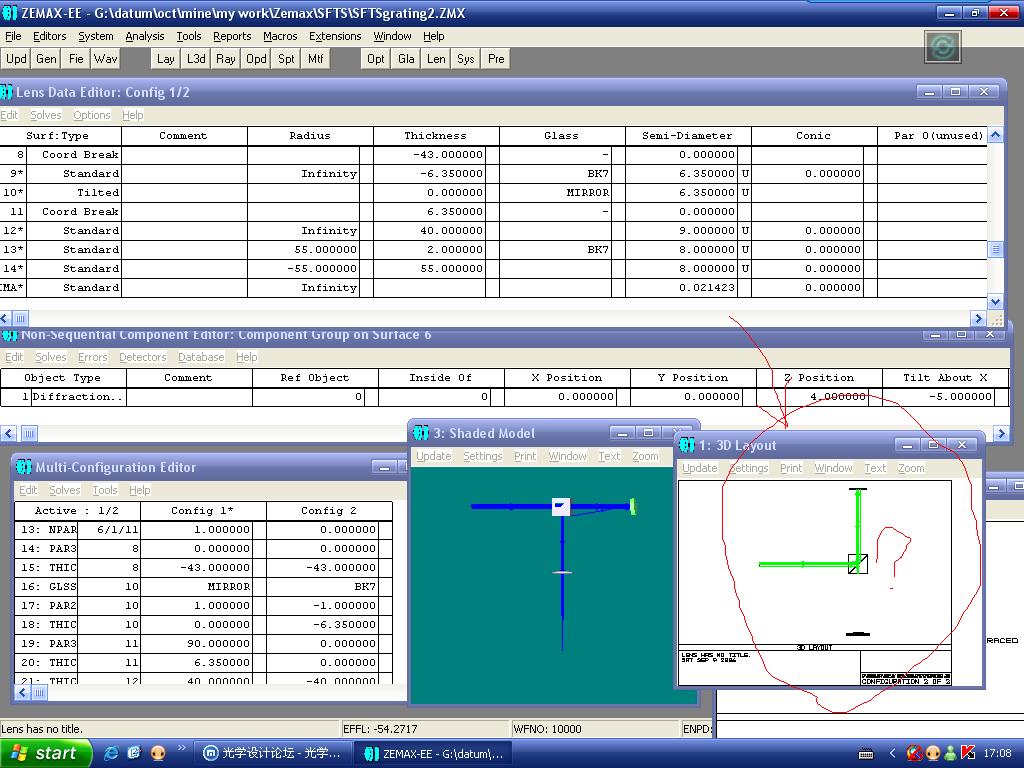Image resolution: width=1024 pixels, height=768 pixels.
Task: Open OPD fan with Opd button
Action: click(x=256, y=59)
